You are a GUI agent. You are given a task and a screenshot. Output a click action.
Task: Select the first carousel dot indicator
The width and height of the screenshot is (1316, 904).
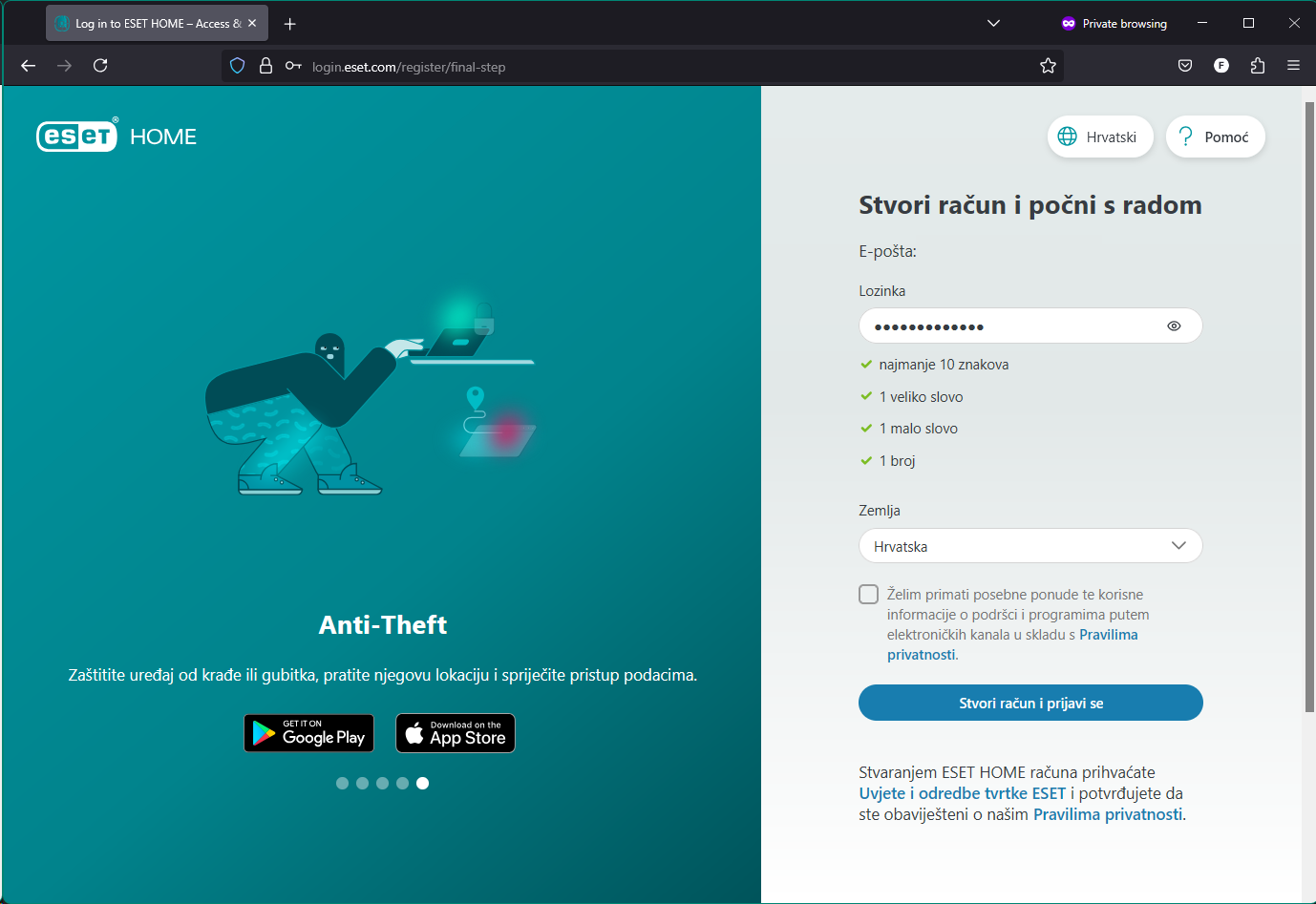click(342, 783)
